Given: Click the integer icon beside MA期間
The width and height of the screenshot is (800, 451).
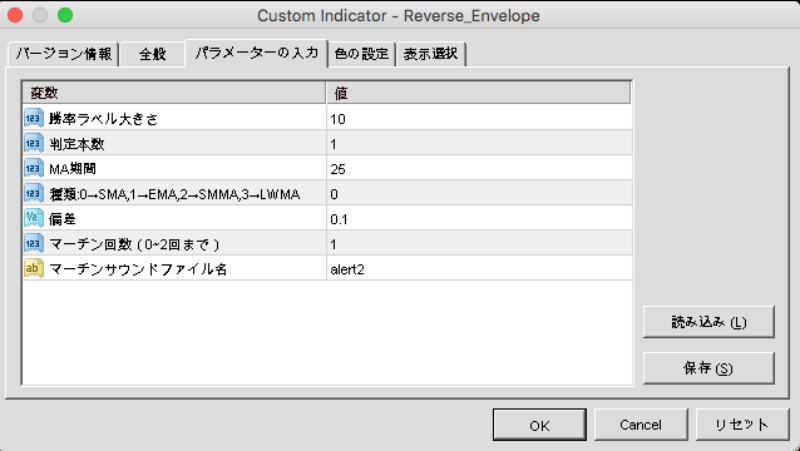Looking at the screenshot, I should pyautogui.click(x=33, y=168).
